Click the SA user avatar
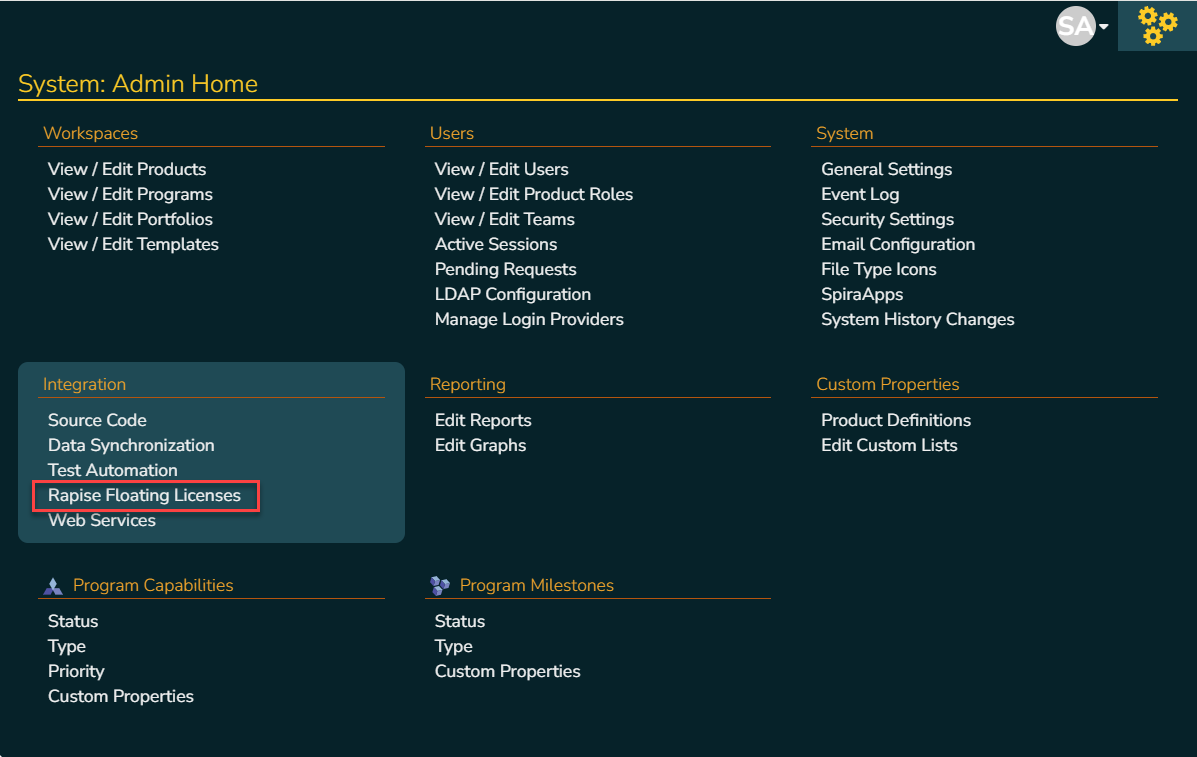This screenshot has width=1197, height=757. point(1075,27)
